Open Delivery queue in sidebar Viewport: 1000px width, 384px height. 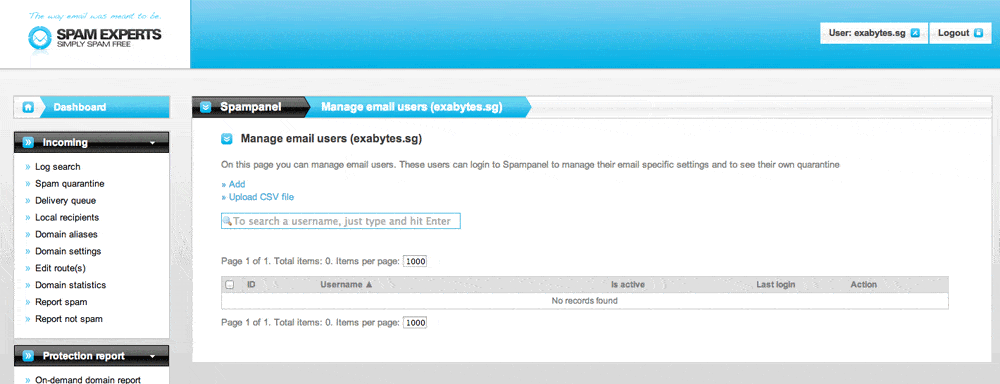pos(65,200)
